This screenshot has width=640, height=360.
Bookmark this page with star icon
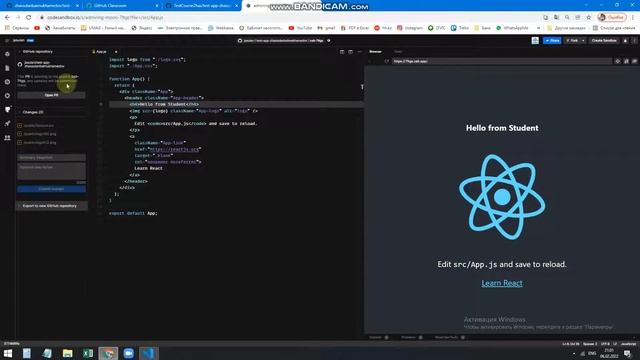coord(589,18)
